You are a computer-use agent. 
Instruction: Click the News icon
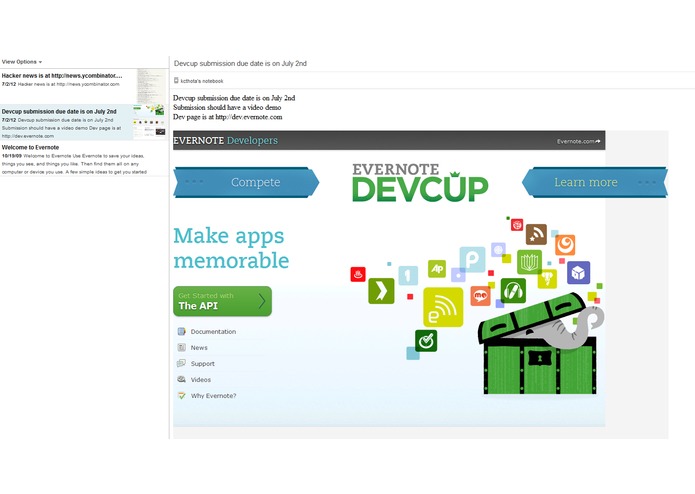pos(181,347)
